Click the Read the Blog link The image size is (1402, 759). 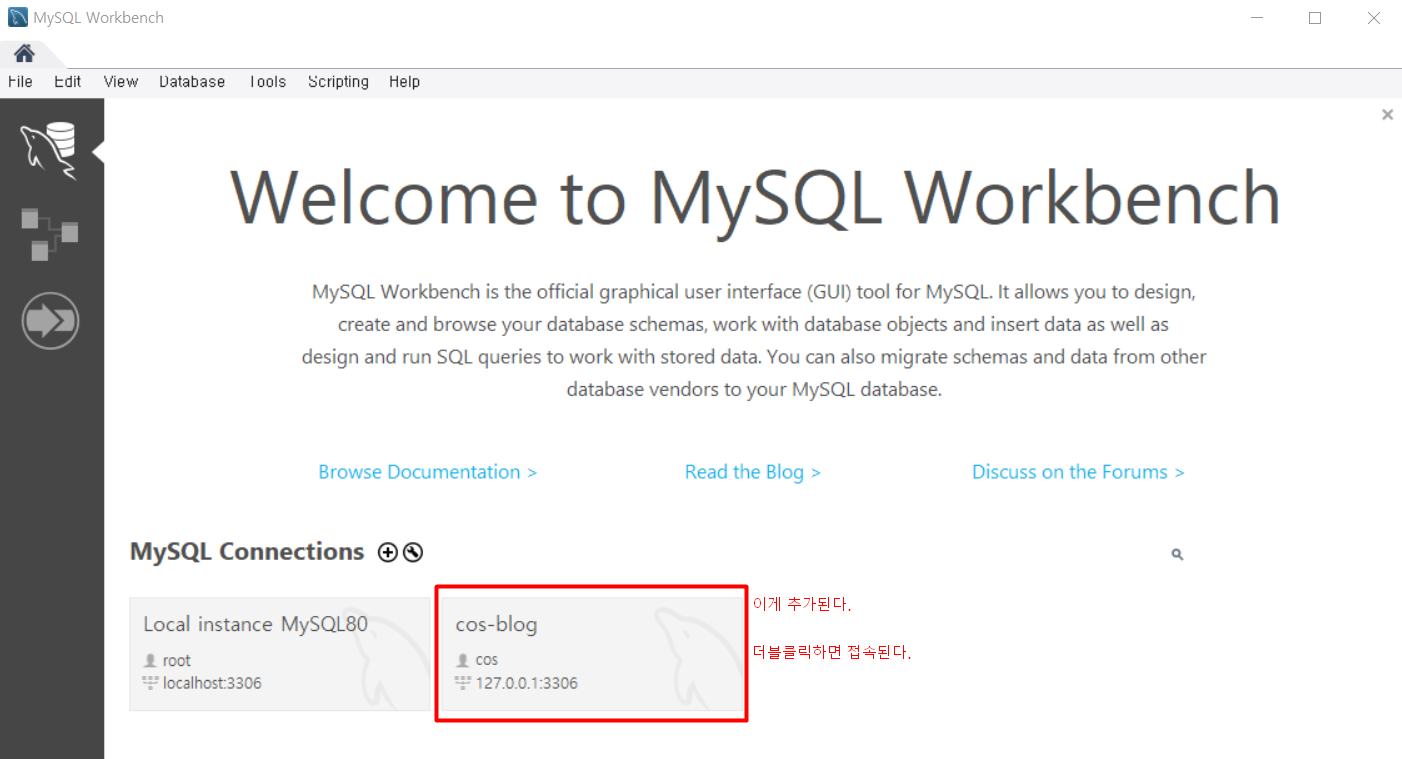[x=753, y=472]
